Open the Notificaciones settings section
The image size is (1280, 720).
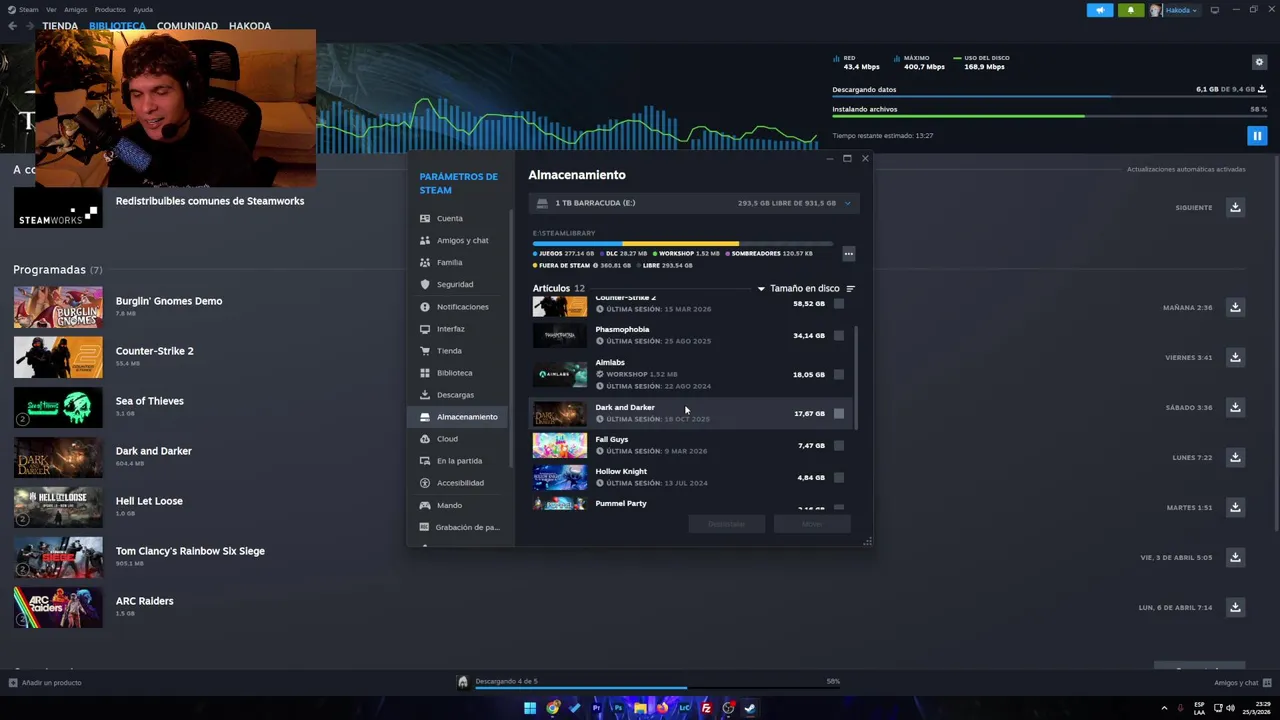[x=459, y=307]
